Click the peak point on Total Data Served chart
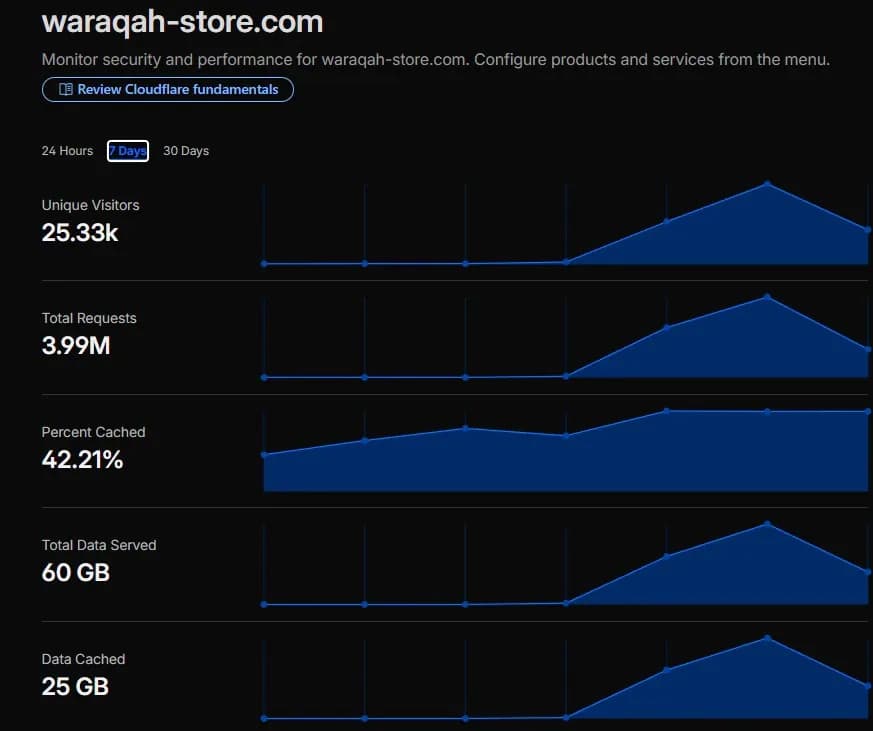The width and height of the screenshot is (873, 731). coord(767,524)
